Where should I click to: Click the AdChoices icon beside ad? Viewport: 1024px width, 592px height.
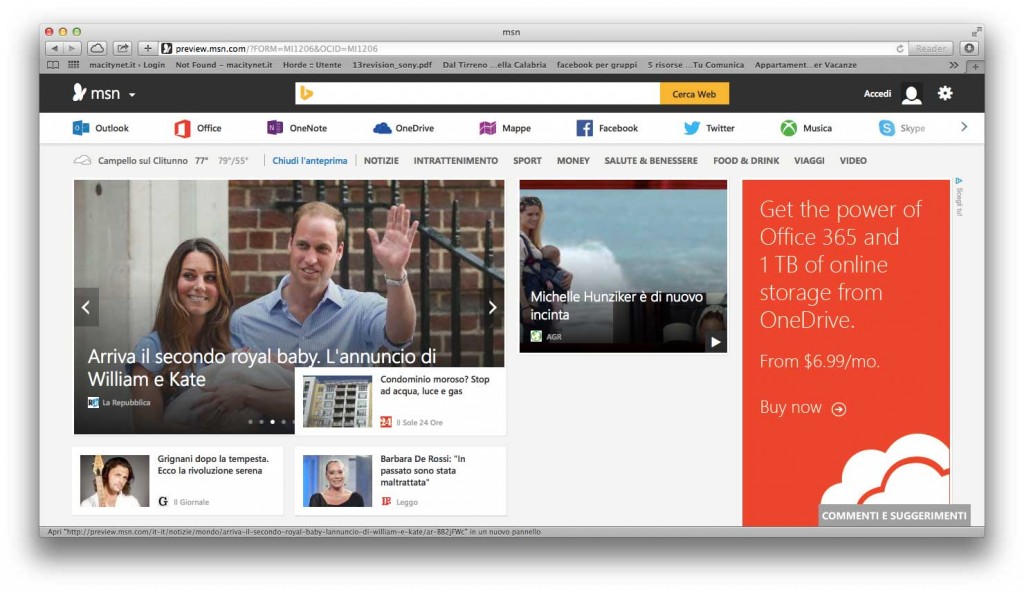click(x=958, y=181)
